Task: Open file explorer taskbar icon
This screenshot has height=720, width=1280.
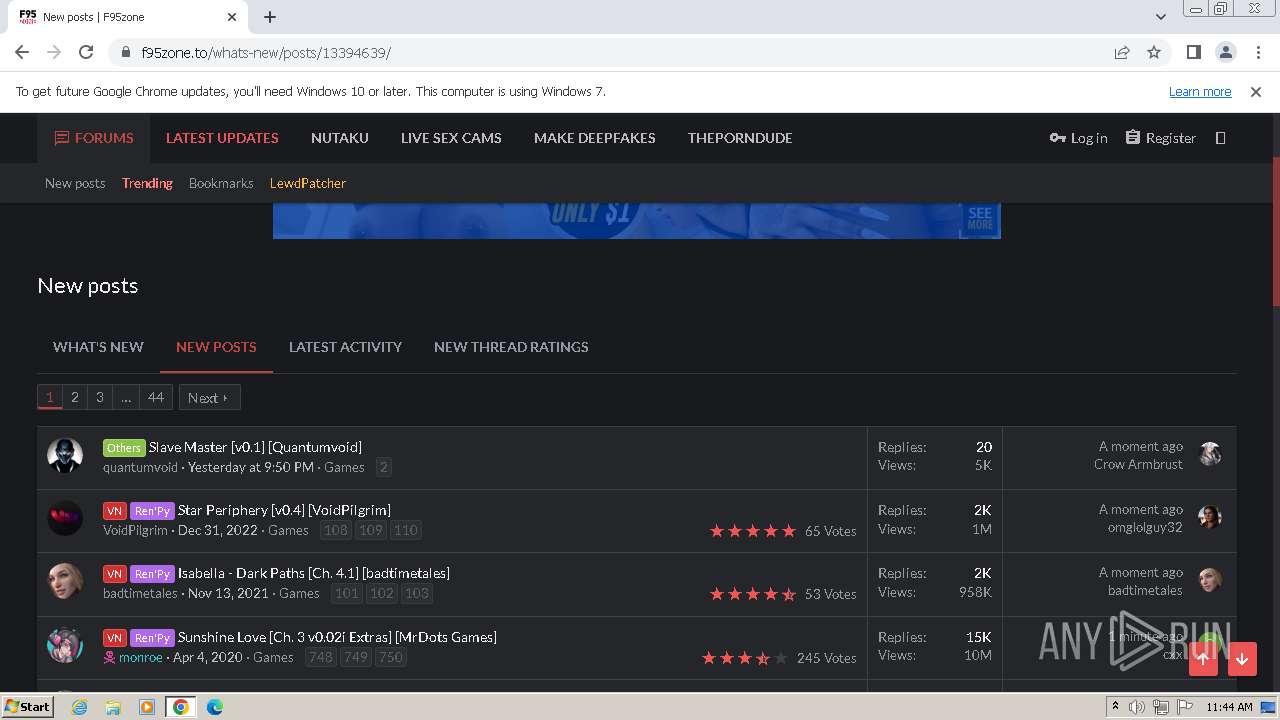Action: [113, 707]
